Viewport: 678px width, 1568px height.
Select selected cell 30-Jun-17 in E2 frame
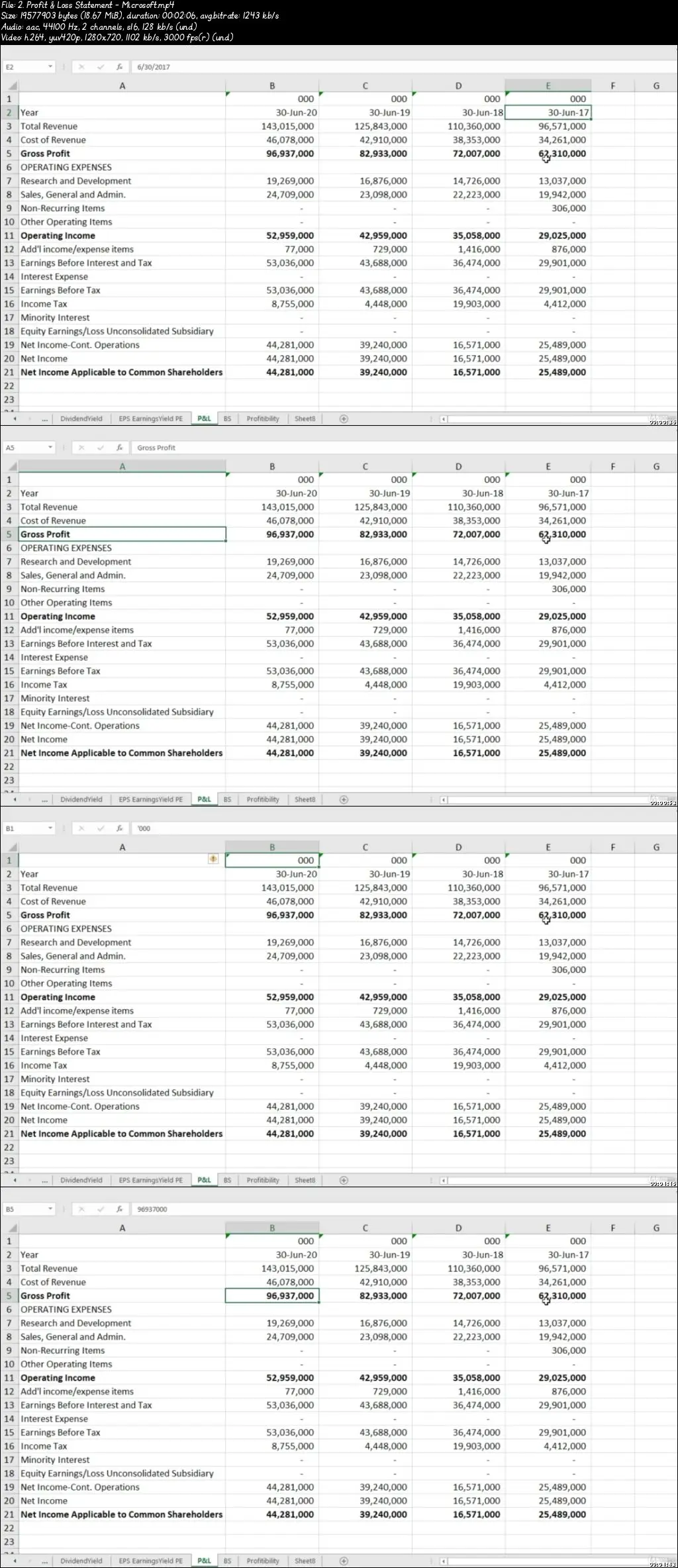[548, 113]
